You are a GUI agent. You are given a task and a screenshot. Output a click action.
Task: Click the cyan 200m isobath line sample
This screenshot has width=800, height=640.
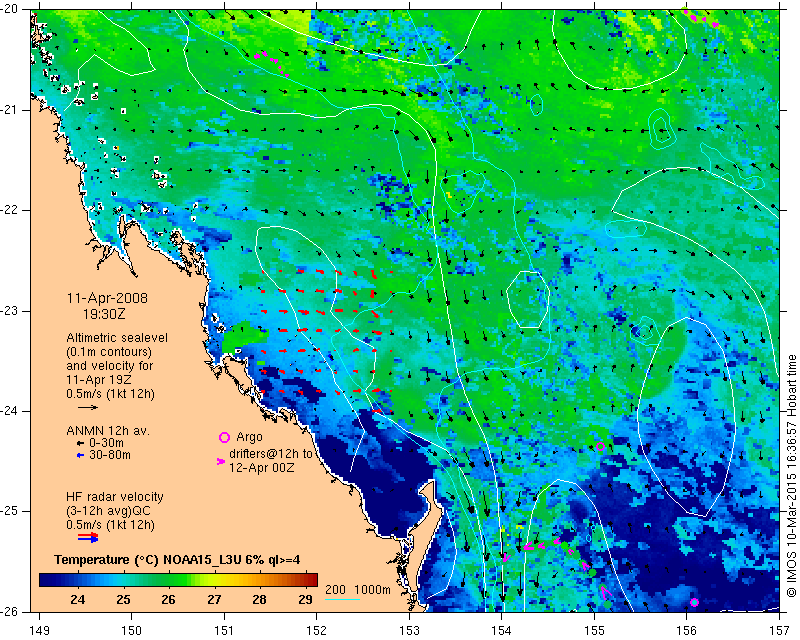342,599
